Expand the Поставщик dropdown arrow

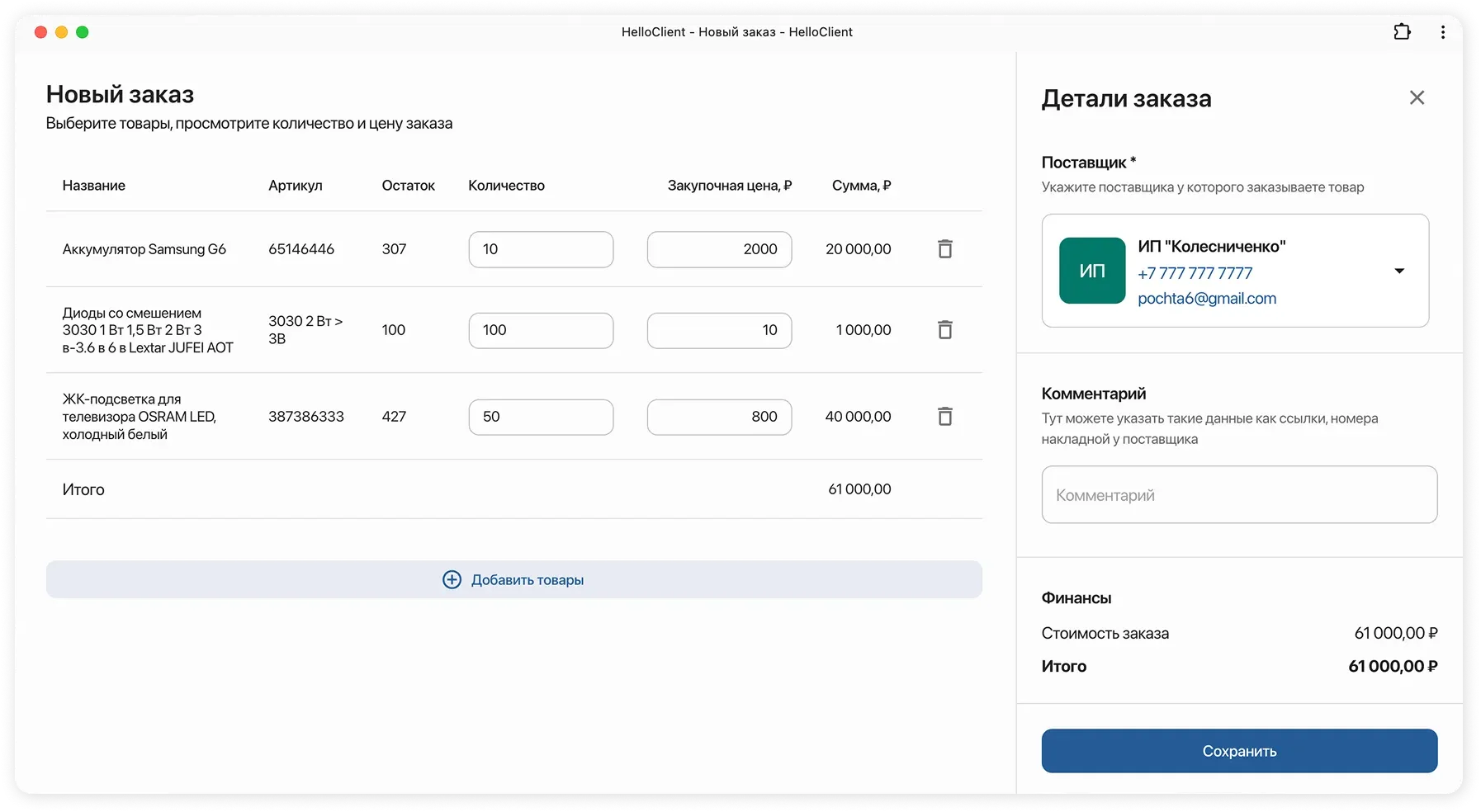[x=1398, y=271]
